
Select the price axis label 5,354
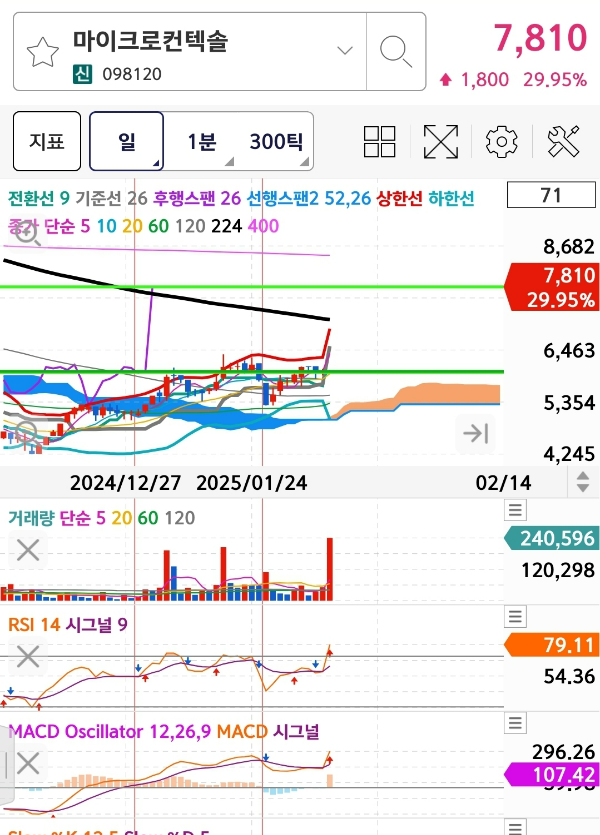[569, 403]
